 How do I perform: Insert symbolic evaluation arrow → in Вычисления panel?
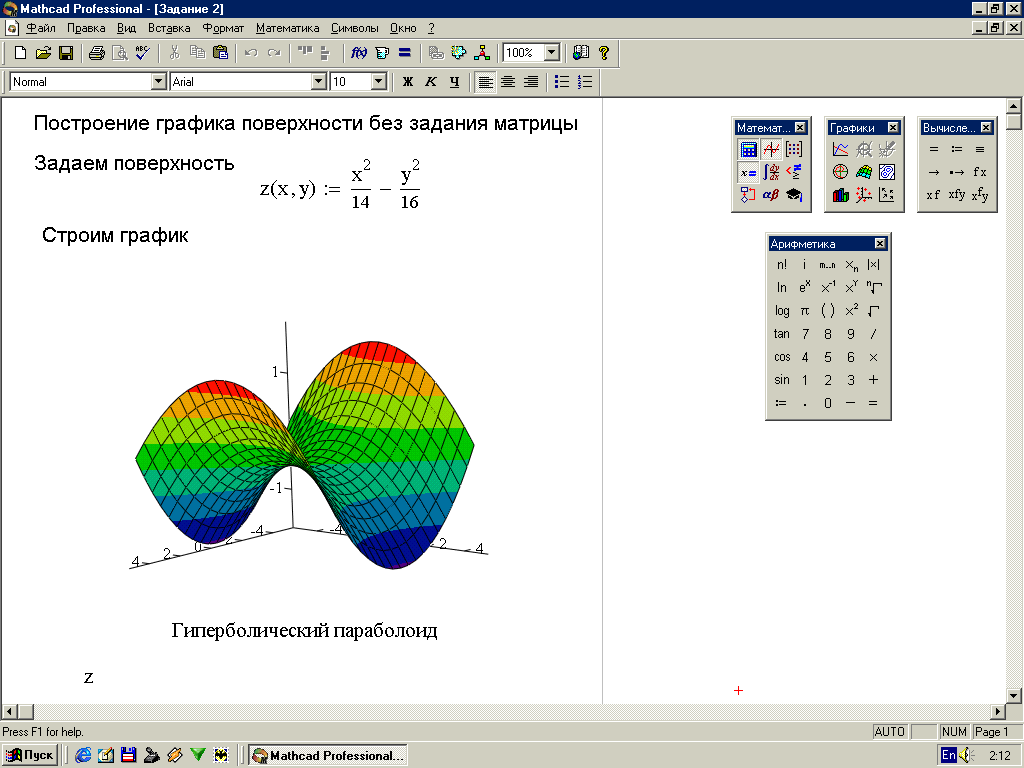coord(934,172)
